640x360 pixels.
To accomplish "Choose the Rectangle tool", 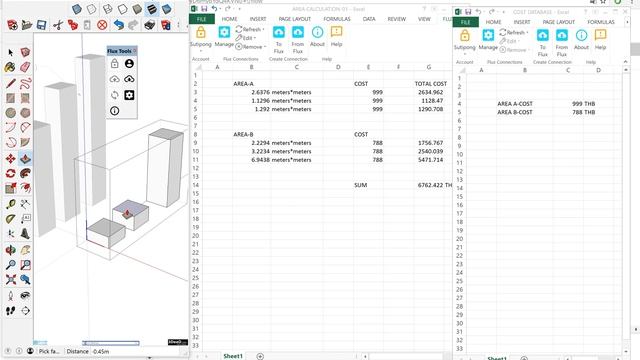I will (11, 98).
